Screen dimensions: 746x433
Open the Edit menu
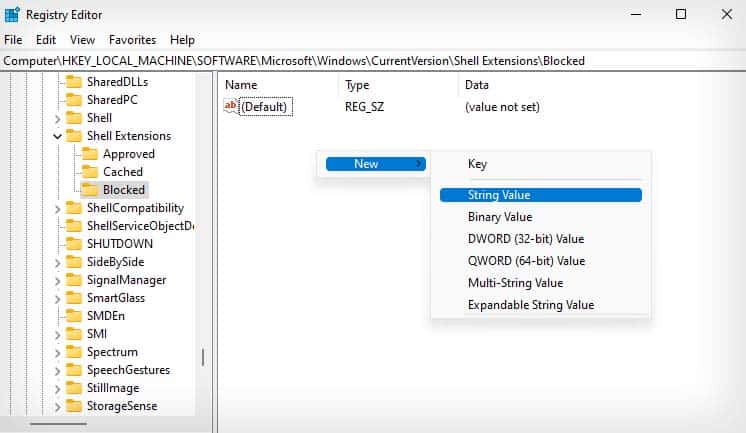click(46, 40)
